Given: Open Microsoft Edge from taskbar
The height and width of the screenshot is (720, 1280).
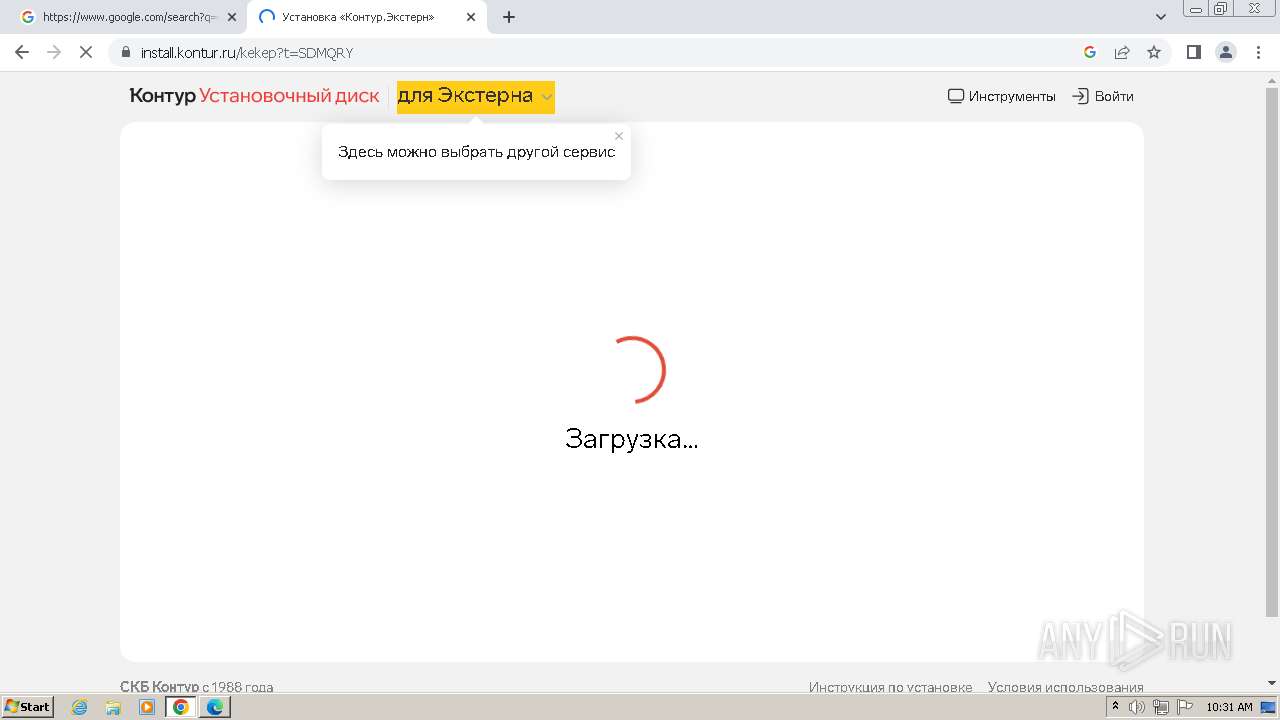Looking at the screenshot, I should tap(215, 707).
